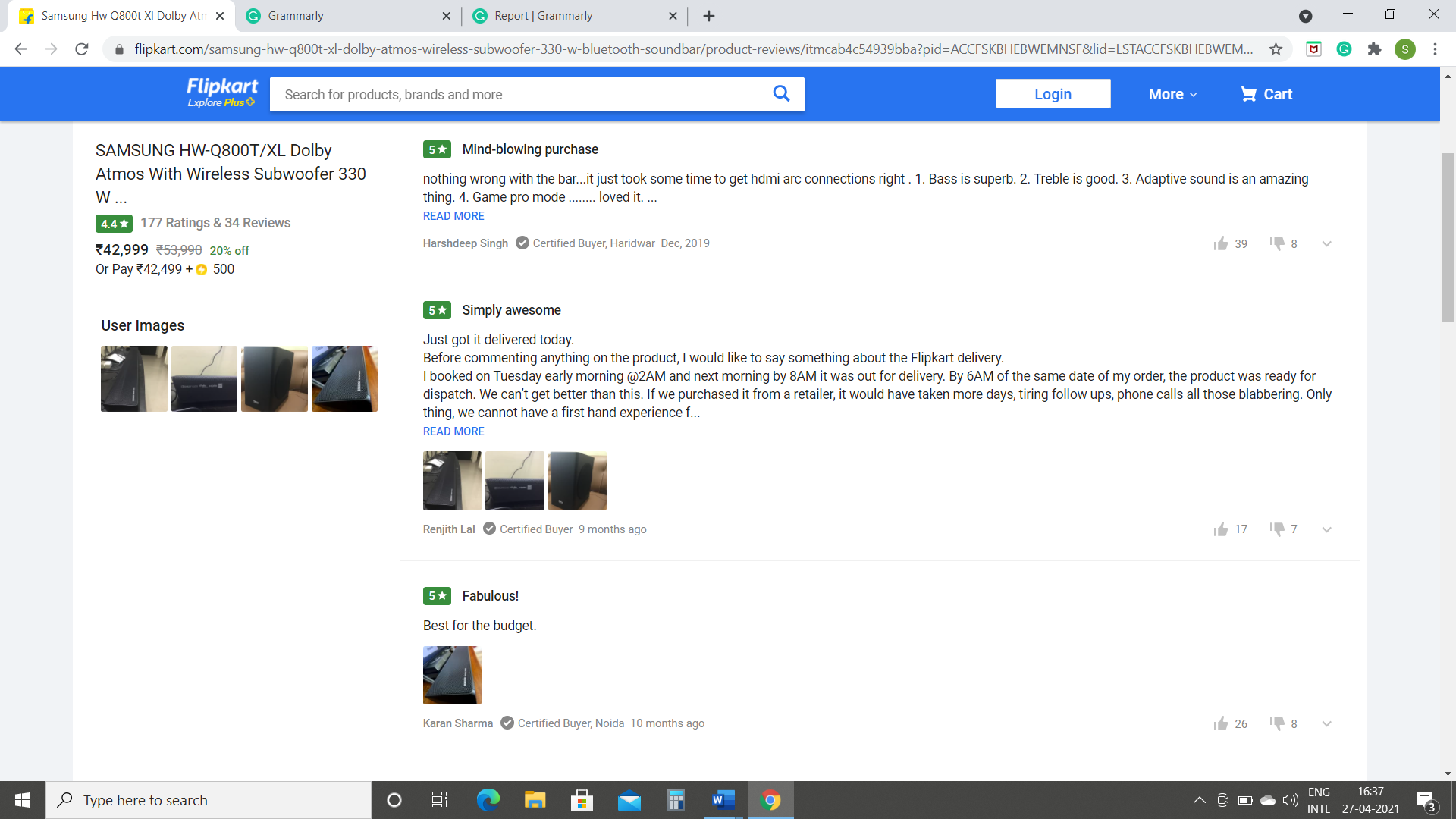This screenshot has height=819, width=1456.
Task: Like Harshdeep Singh's review
Action: tap(1220, 243)
